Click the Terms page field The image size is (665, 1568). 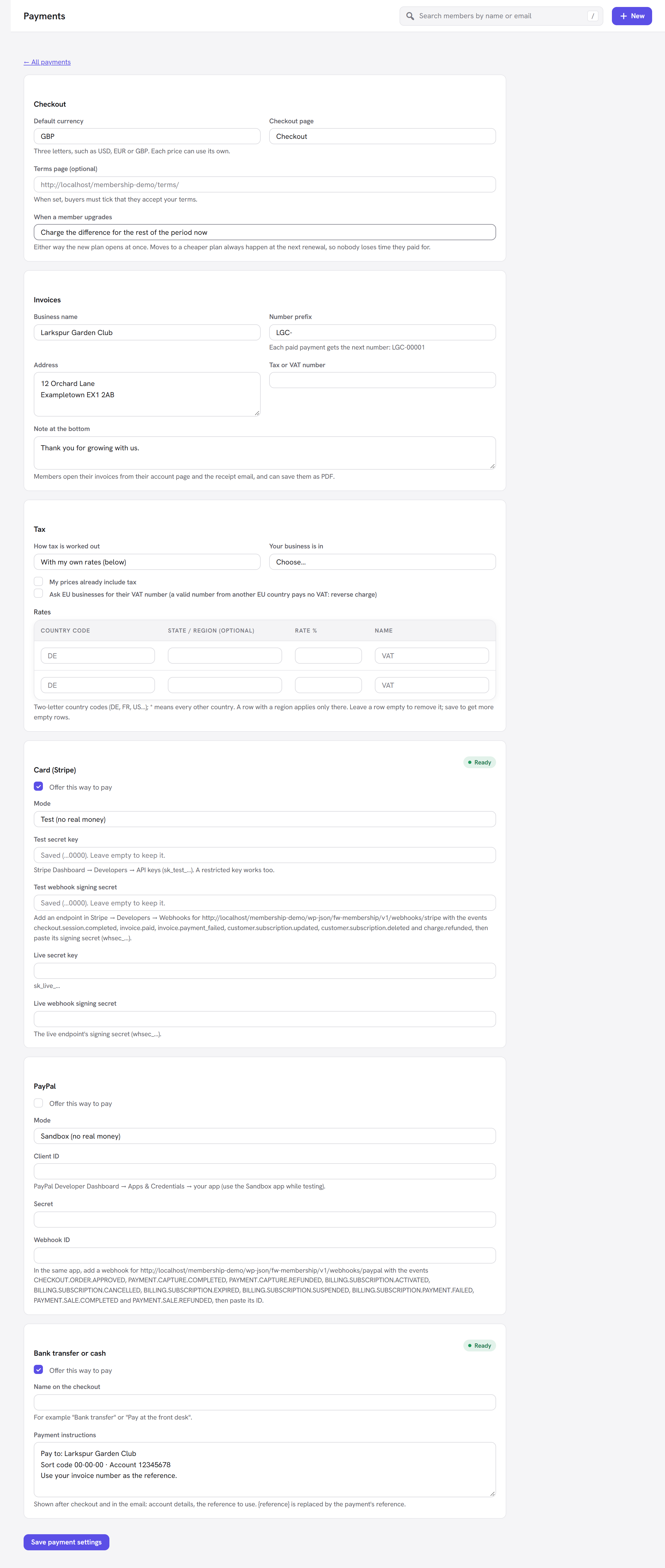[x=265, y=184]
